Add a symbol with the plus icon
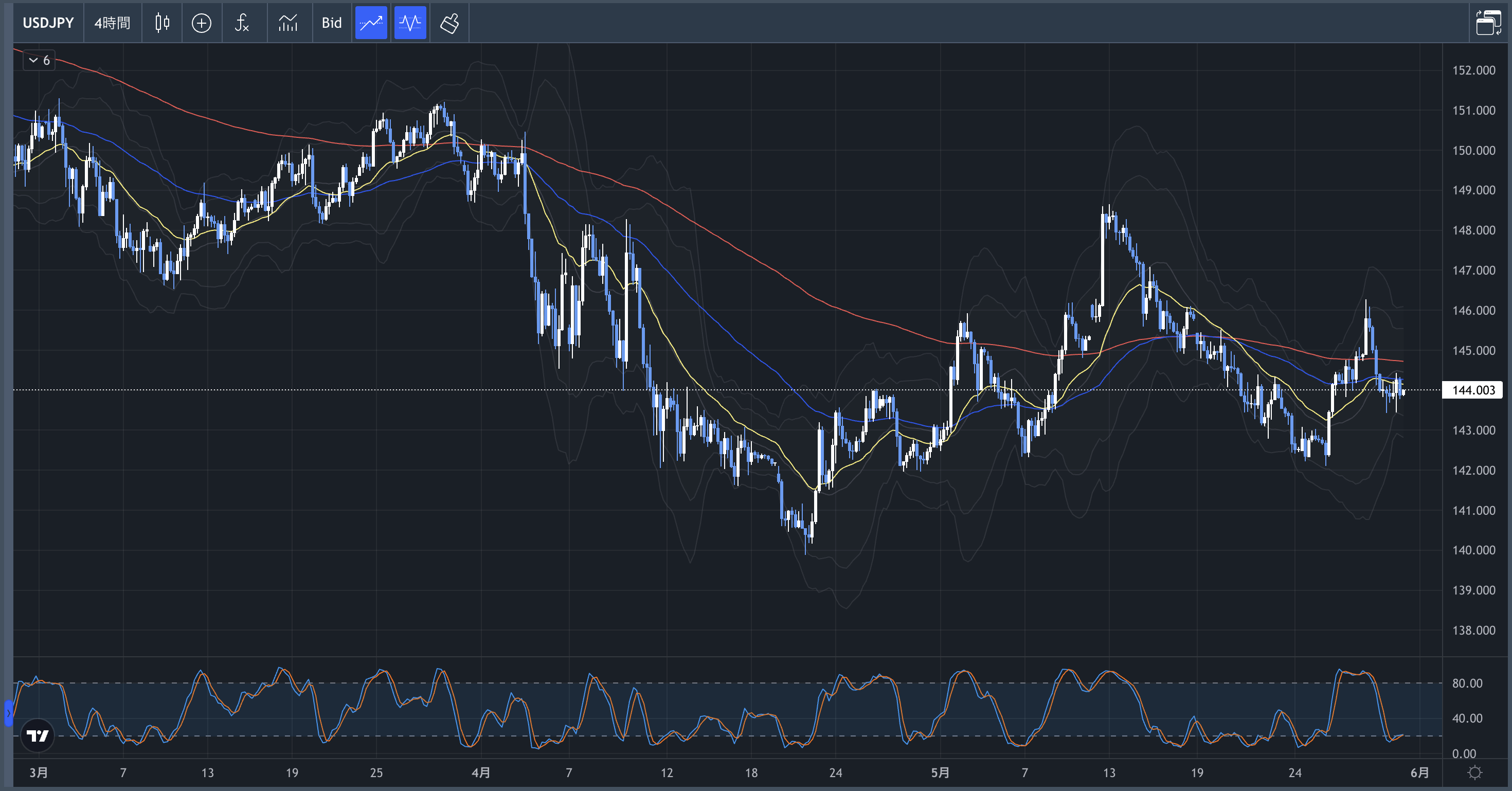This screenshot has width=1512, height=791. coord(201,23)
